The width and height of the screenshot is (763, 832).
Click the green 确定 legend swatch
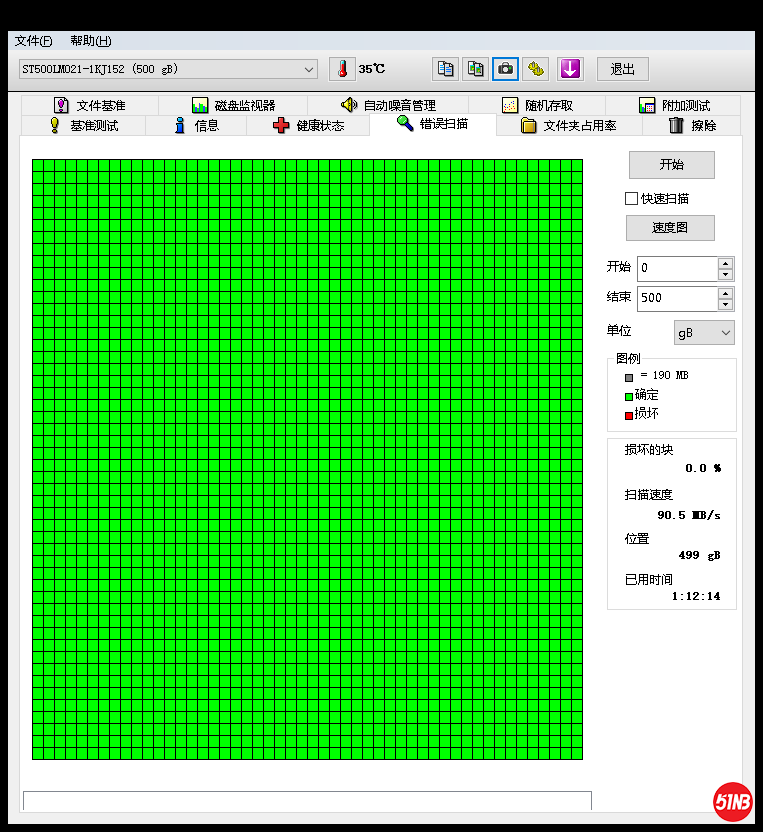(x=629, y=396)
